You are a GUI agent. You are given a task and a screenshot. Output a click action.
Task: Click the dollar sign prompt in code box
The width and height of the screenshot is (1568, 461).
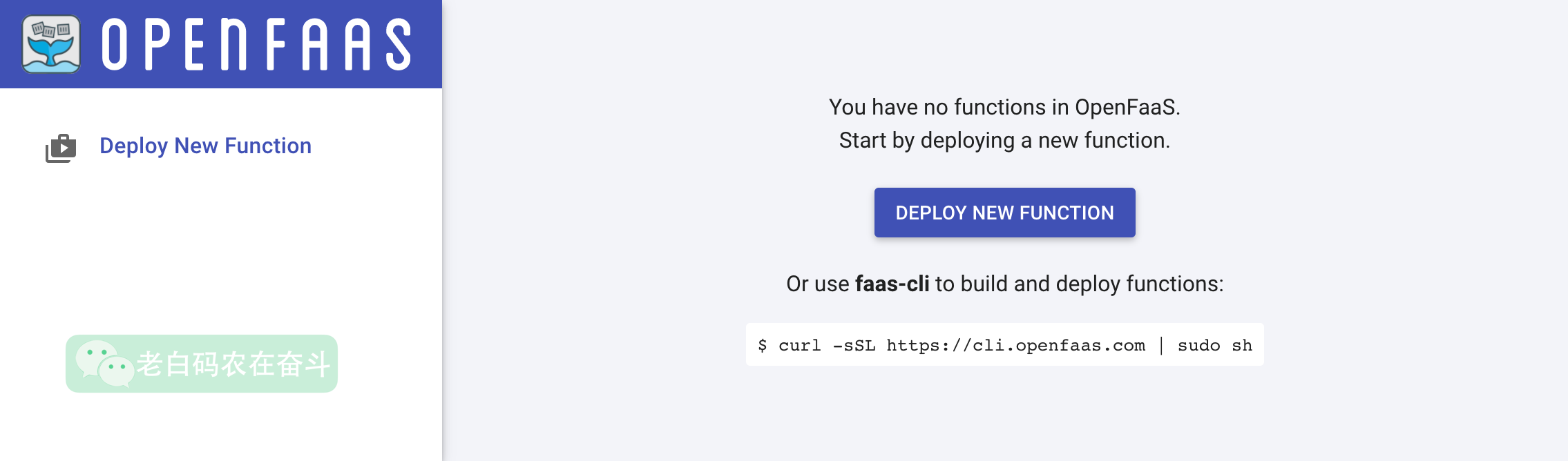coord(762,345)
